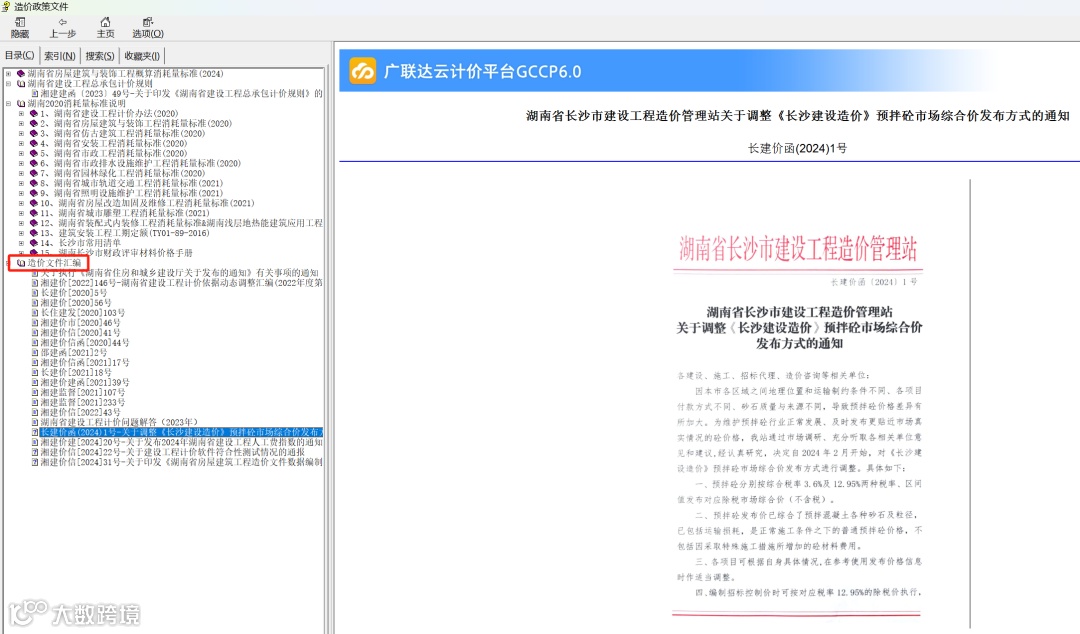This screenshot has width=1080, height=634.
Task: Click Glodon logo icon in GCCP6.0 banner
Action: (x=362, y=71)
